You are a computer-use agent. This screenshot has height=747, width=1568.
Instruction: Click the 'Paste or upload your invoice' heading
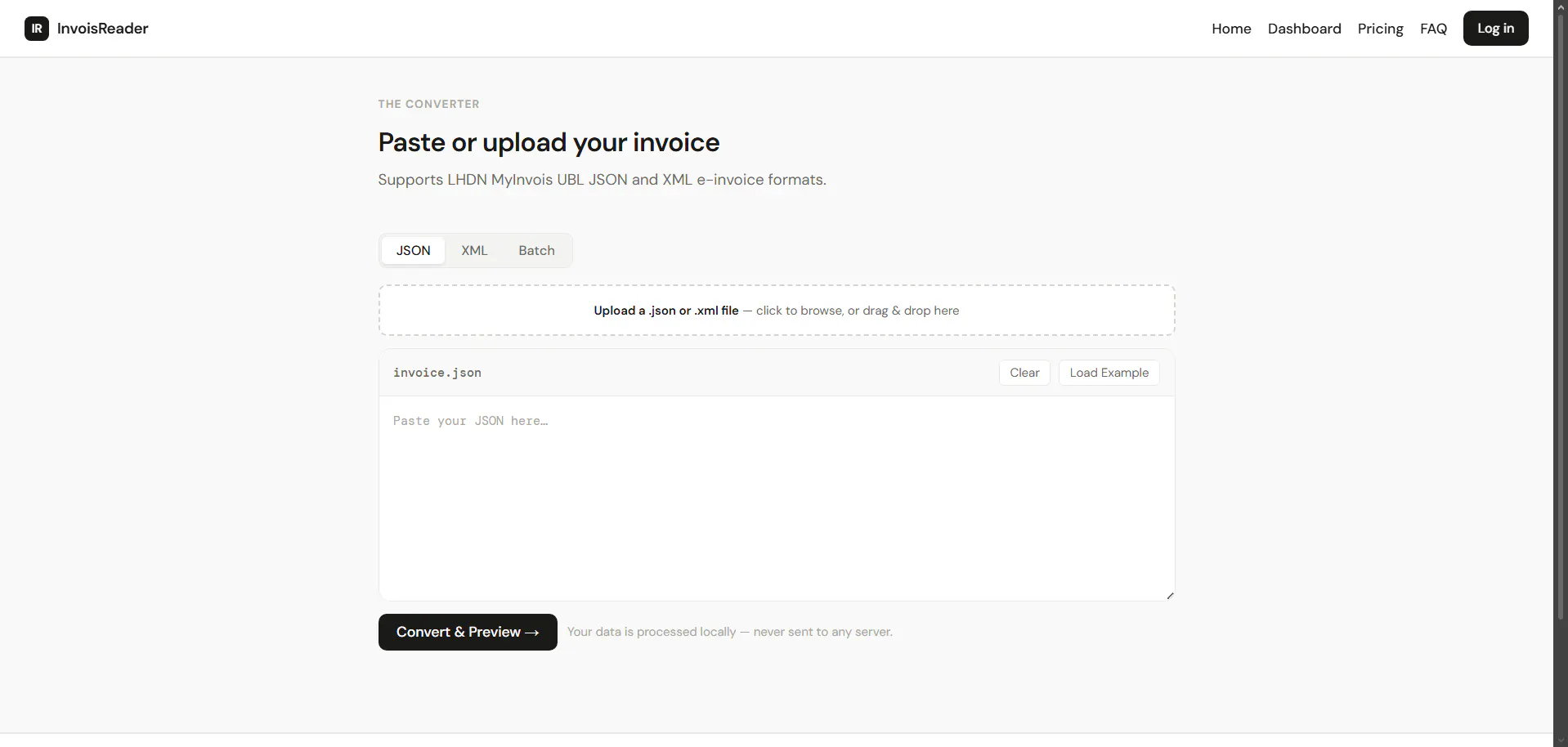point(549,142)
